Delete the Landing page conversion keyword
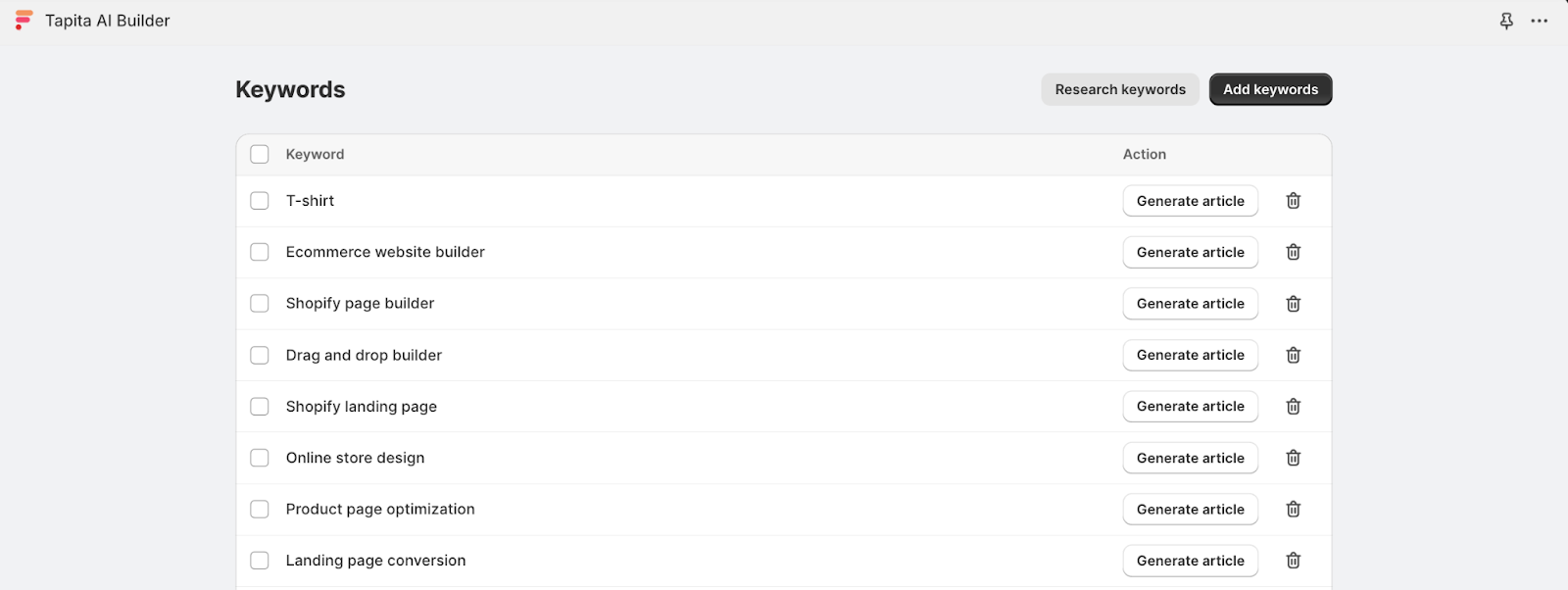1568x590 pixels. pos(1293,561)
